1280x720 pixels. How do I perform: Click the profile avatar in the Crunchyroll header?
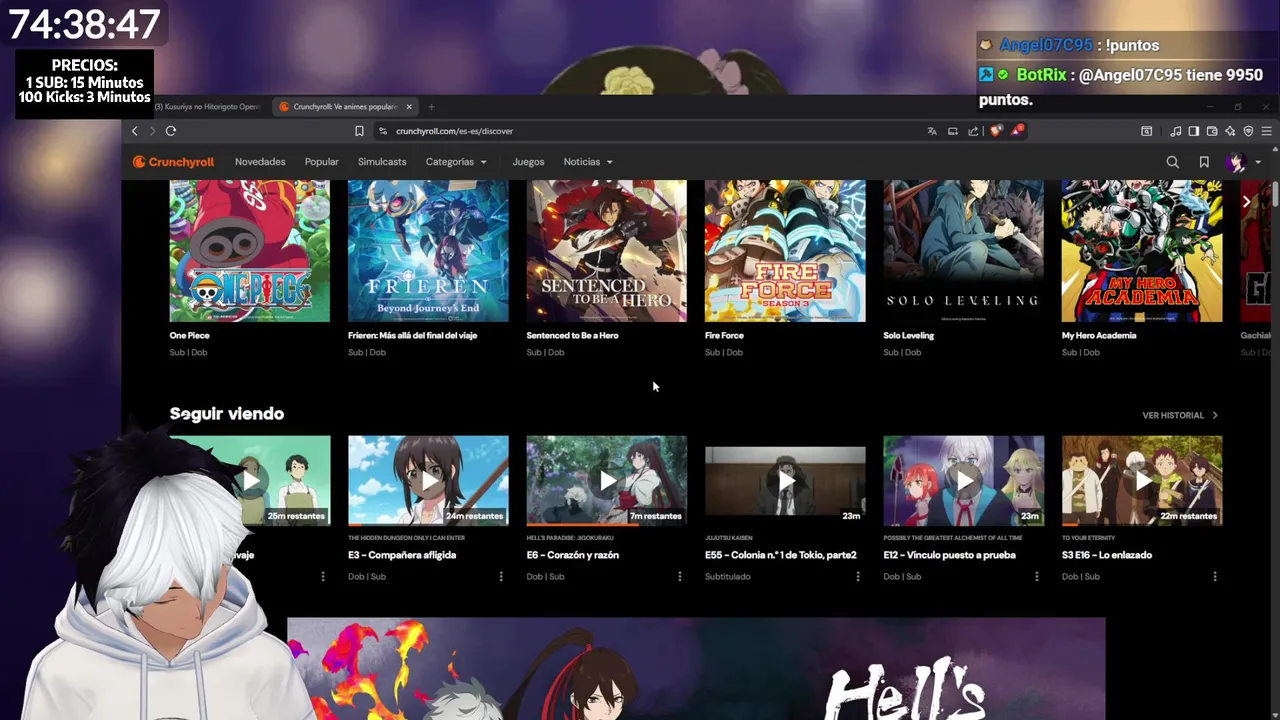[x=1237, y=162]
